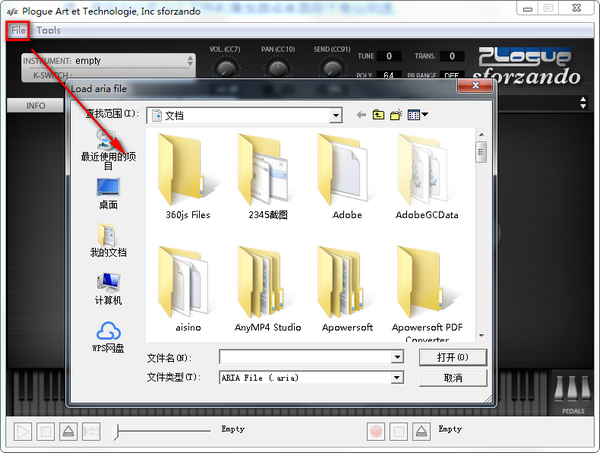Select the 360js Files folder
This screenshot has height=453, width=600.
(188, 176)
